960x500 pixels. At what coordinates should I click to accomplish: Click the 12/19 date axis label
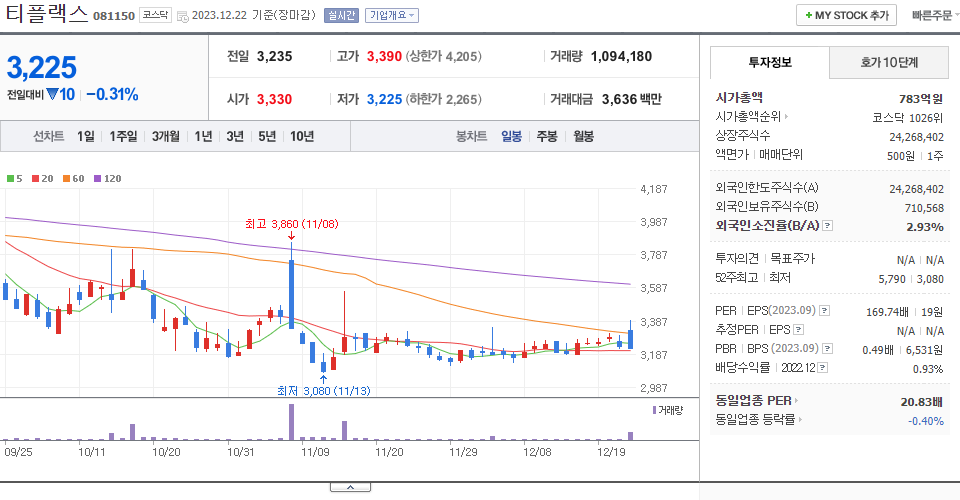611,452
